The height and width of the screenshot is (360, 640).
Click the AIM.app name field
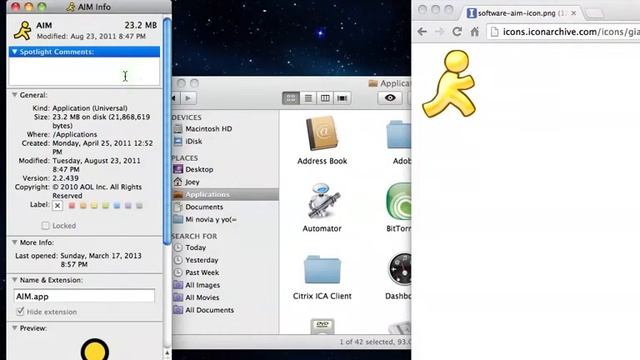pos(84,296)
